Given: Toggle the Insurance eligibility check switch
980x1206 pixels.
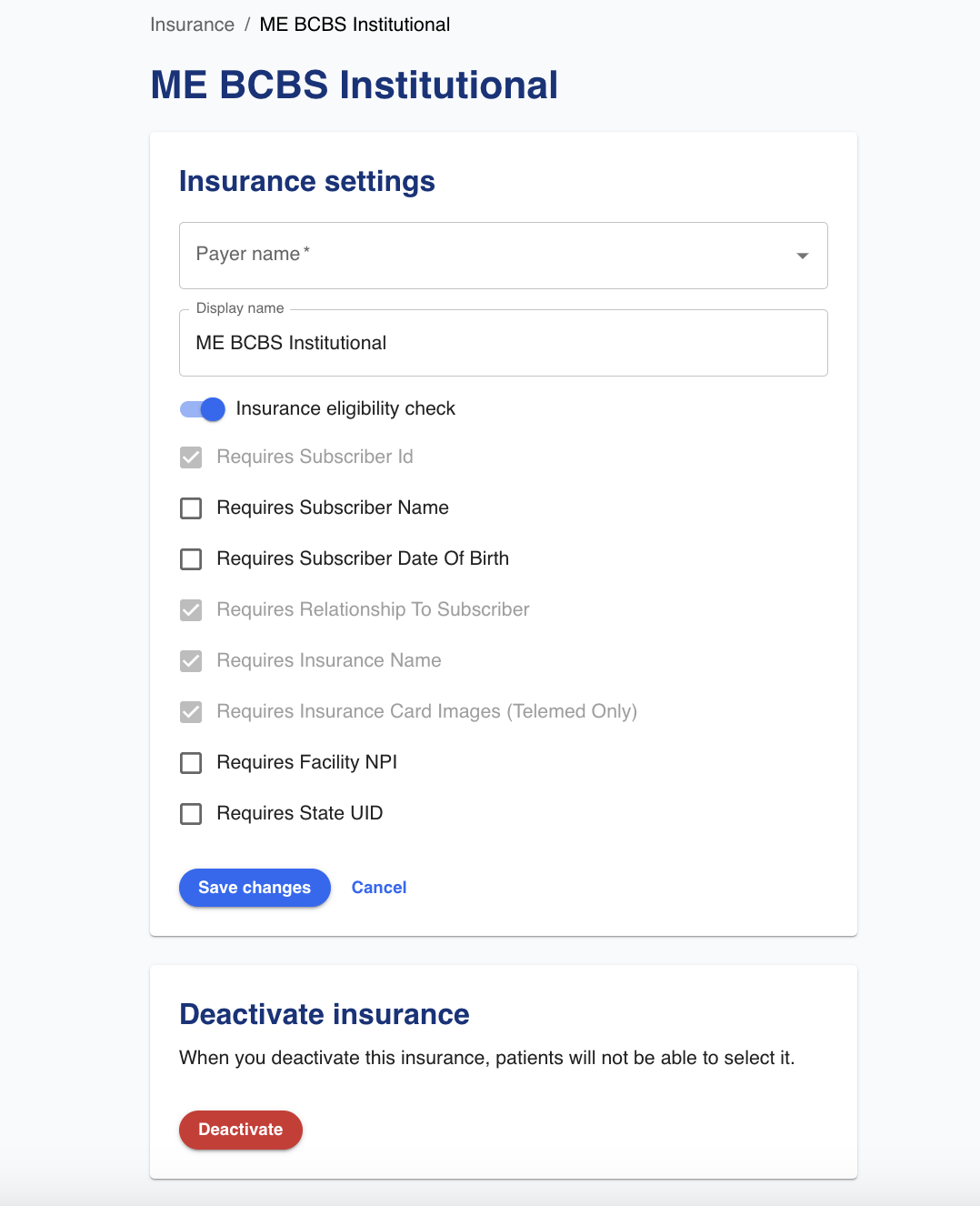Looking at the screenshot, I should coord(203,409).
